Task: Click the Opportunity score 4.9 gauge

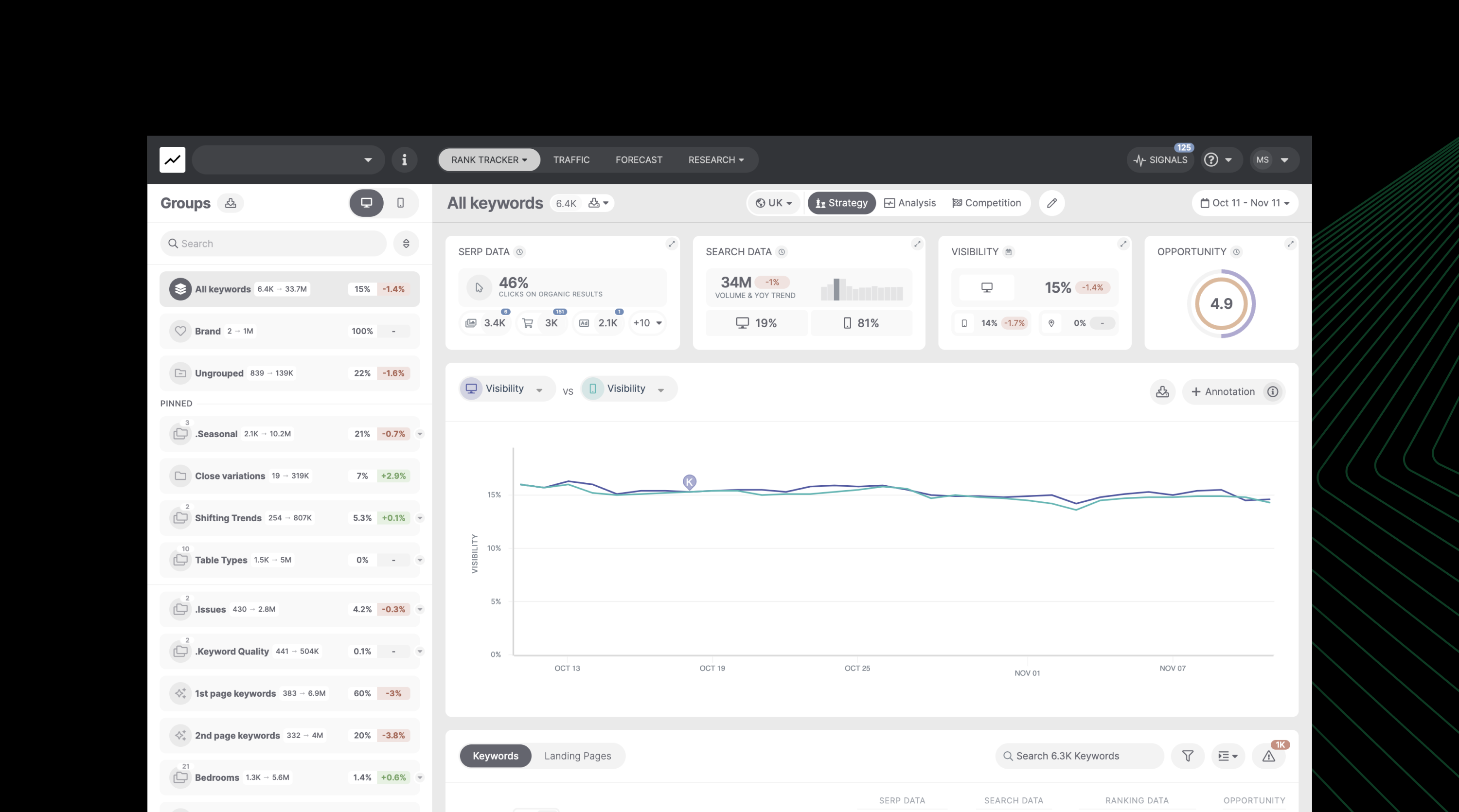Action: (x=1221, y=303)
